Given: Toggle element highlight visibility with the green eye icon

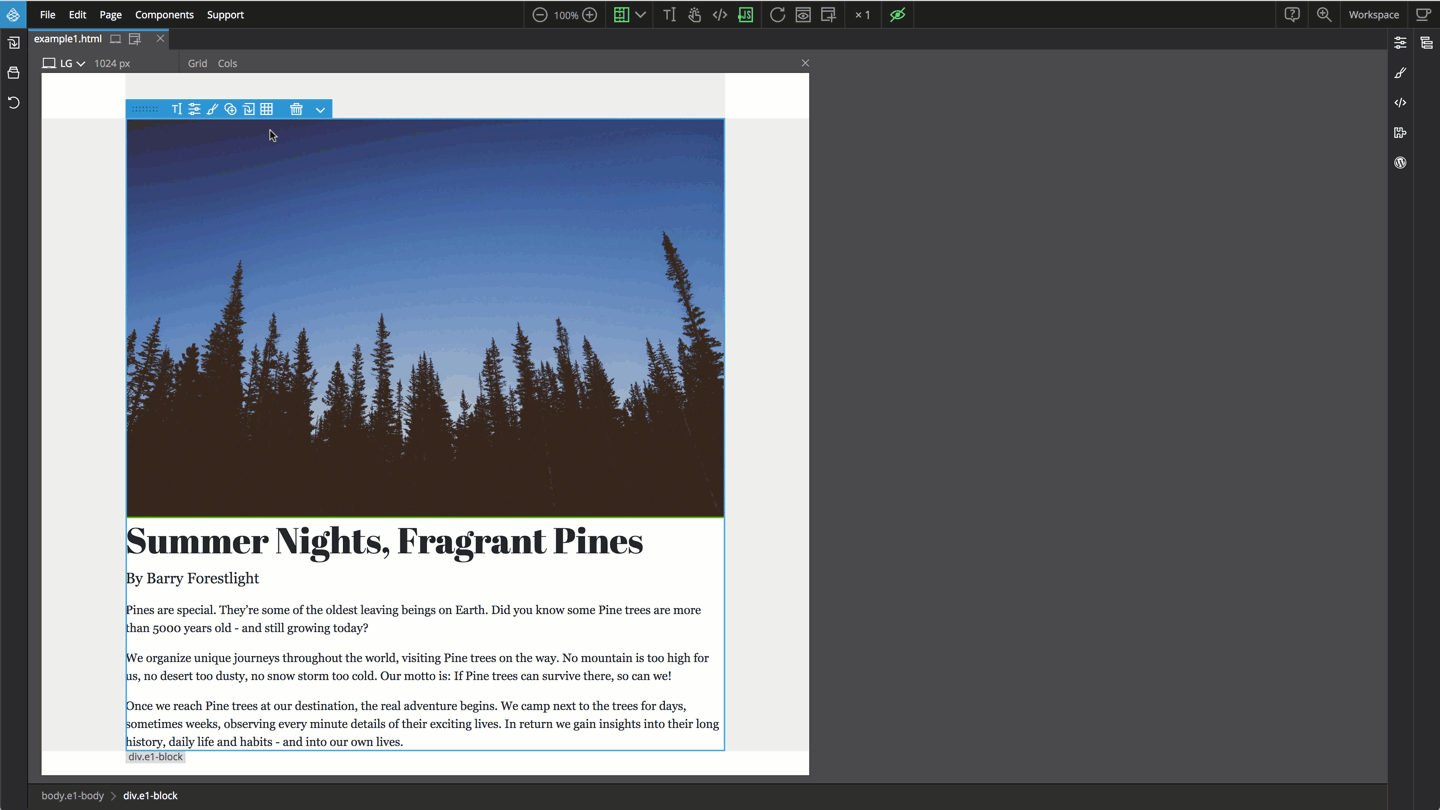Looking at the screenshot, I should (x=897, y=14).
